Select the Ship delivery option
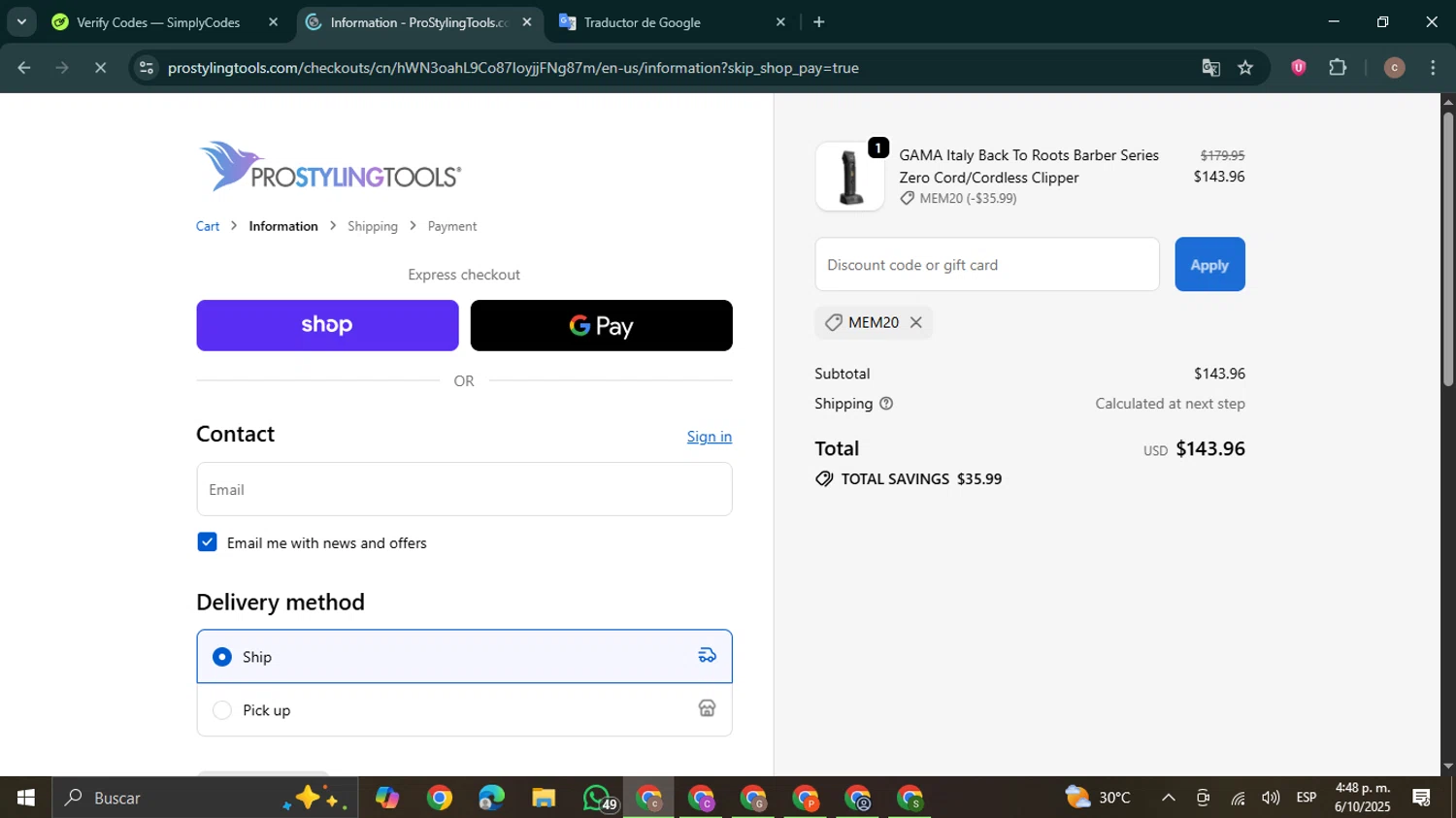Image resolution: width=1456 pixels, height=818 pixels. click(x=464, y=656)
